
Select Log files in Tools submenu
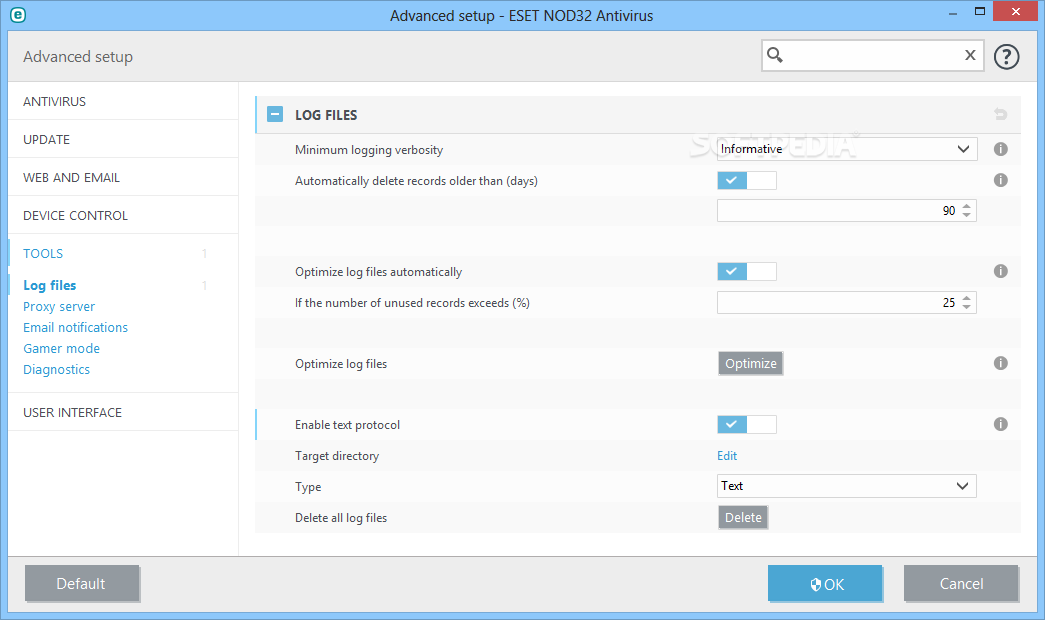click(50, 285)
